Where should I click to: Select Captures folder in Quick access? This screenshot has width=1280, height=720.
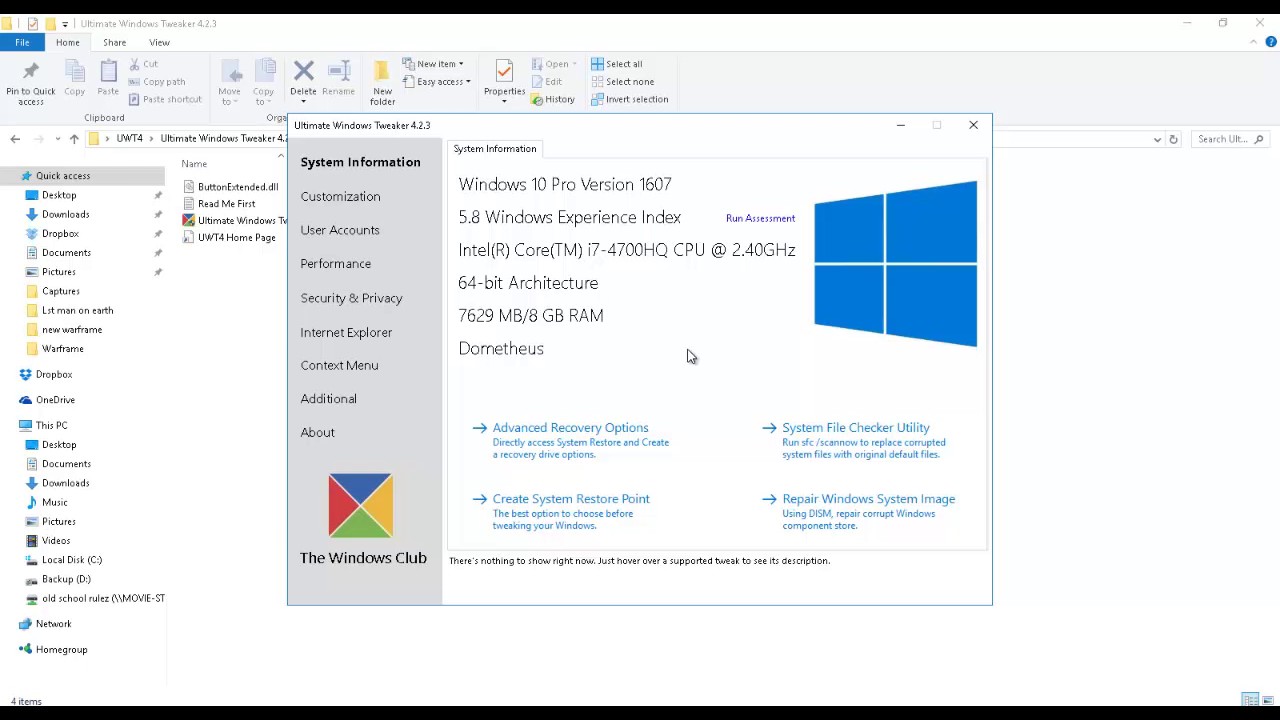tap(53, 291)
